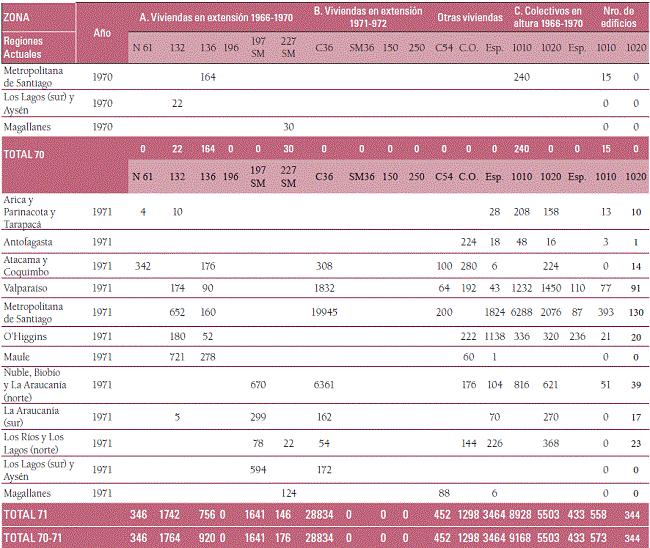Click the C. Colectivos en altura header
Viewport: 650px width, 548px height.
coord(549,17)
